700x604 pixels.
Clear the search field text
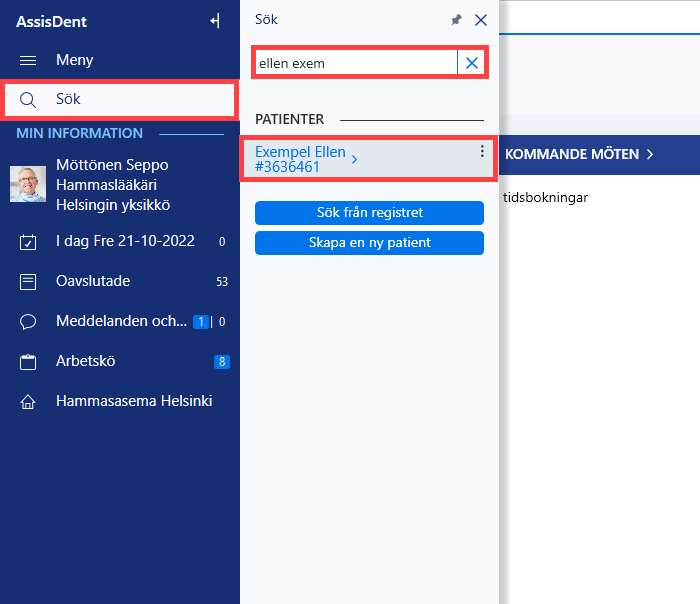(472, 63)
